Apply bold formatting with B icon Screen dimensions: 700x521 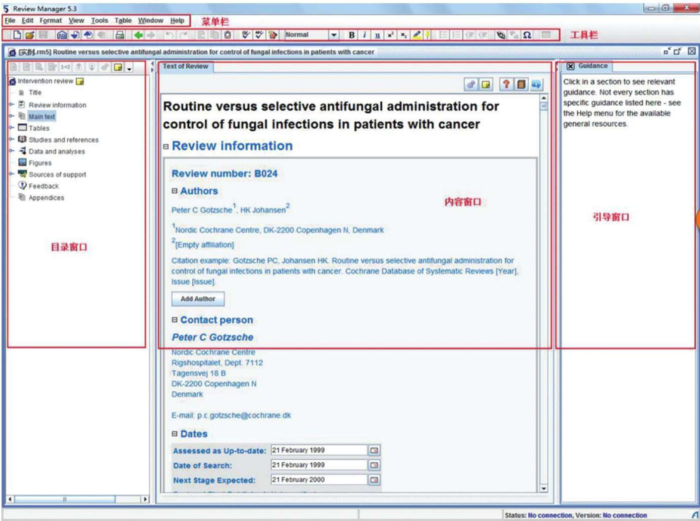coord(352,35)
